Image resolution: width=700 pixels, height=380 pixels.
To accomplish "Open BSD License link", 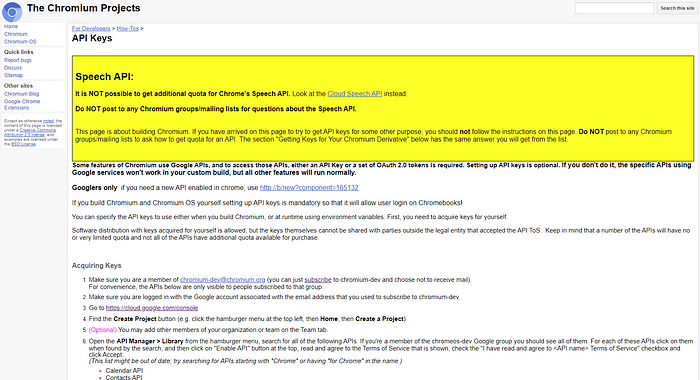I will 24,144.
